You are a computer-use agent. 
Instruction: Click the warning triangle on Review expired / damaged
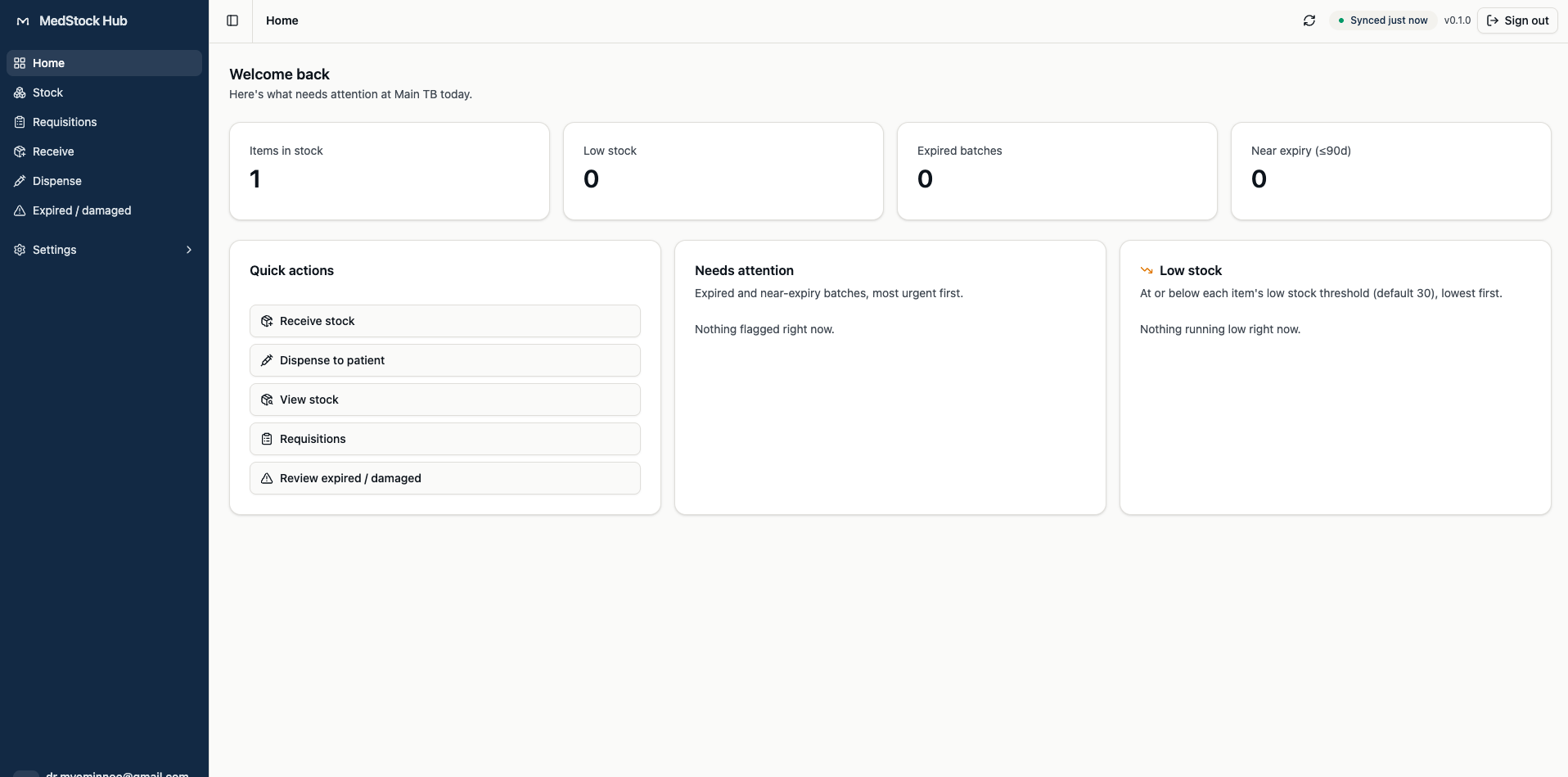(x=267, y=478)
